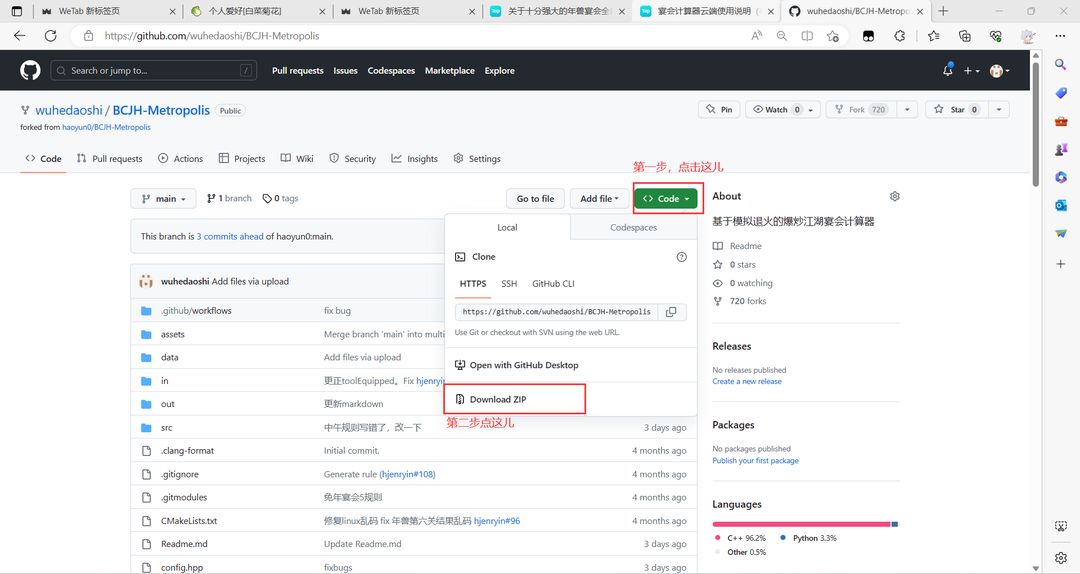The image size is (1080, 574).
Task: Open browser extensions puzzle icon
Action: click(x=900, y=36)
